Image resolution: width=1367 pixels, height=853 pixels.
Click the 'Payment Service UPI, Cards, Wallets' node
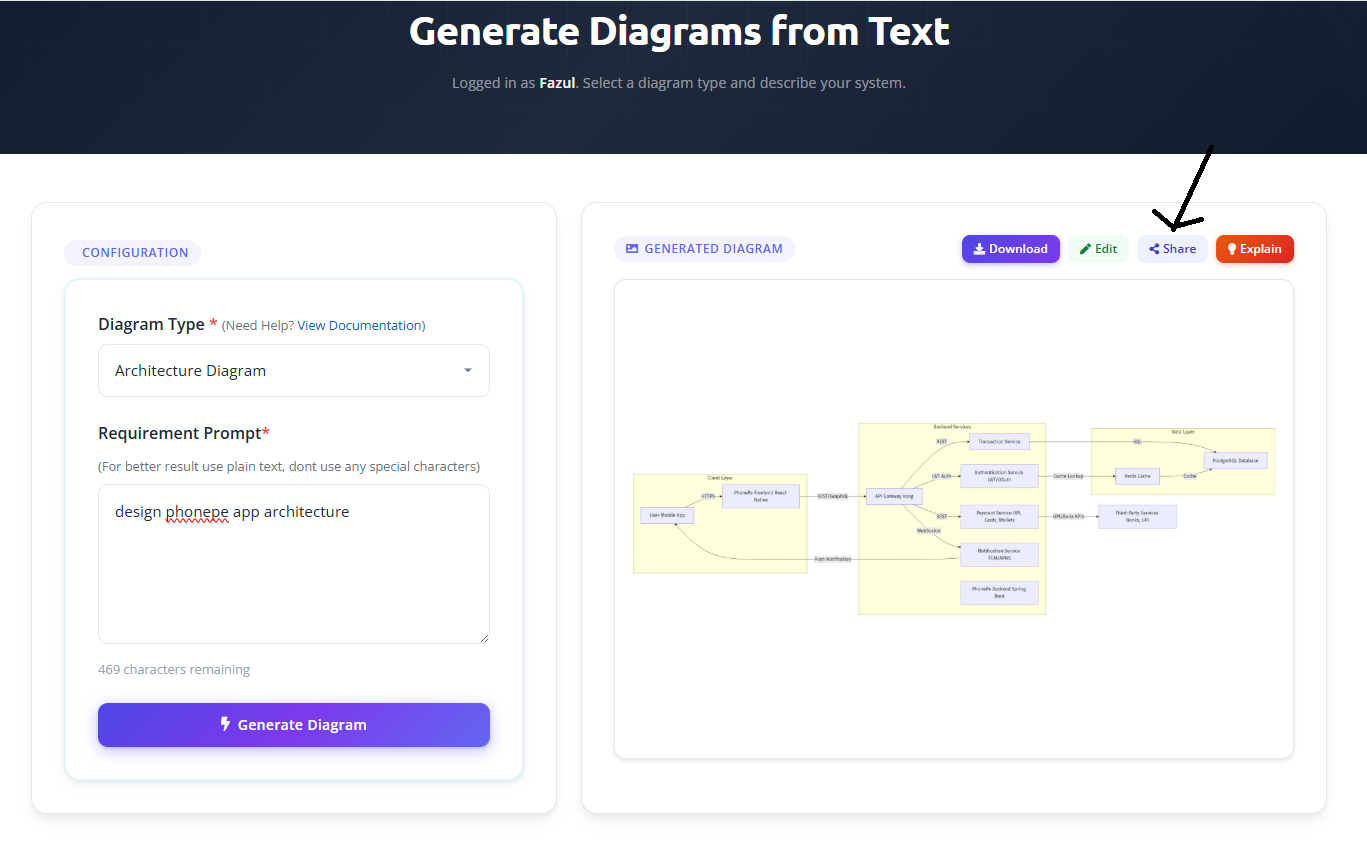click(999, 516)
